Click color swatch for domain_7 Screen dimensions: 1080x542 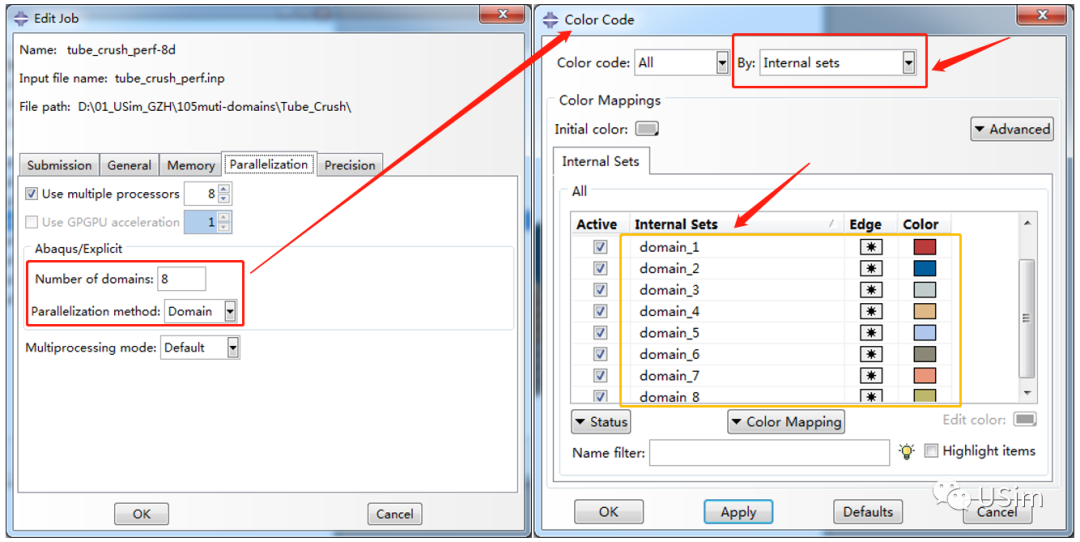point(924,375)
